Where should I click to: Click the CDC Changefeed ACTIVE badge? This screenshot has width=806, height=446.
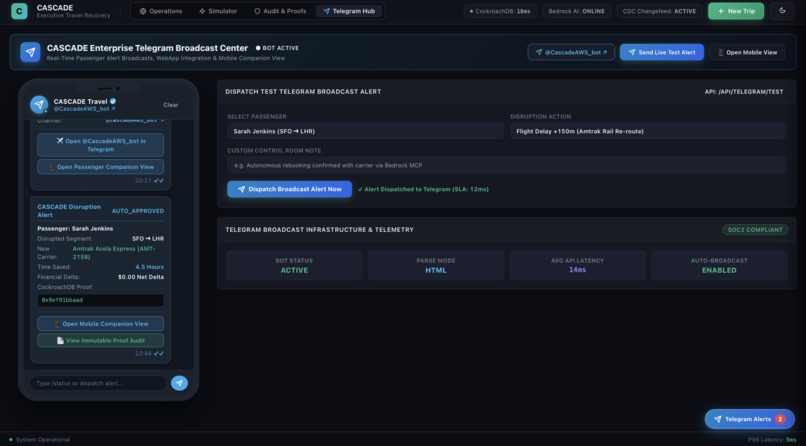pos(659,11)
